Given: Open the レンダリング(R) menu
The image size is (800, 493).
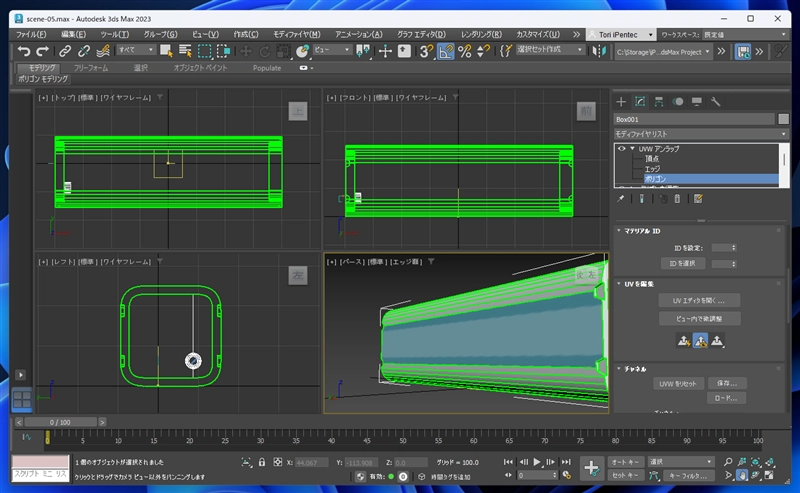Looking at the screenshot, I should click(482, 33).
